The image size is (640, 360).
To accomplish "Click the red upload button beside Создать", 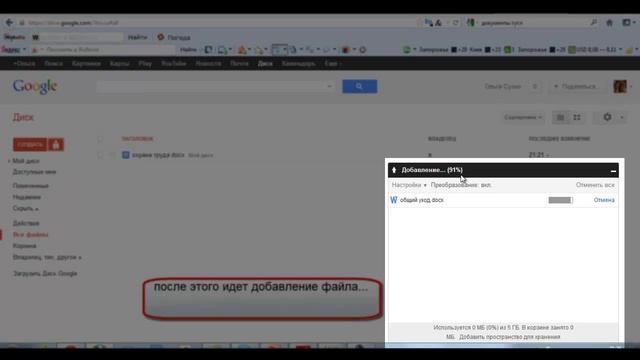I will (x=56, y=144).
